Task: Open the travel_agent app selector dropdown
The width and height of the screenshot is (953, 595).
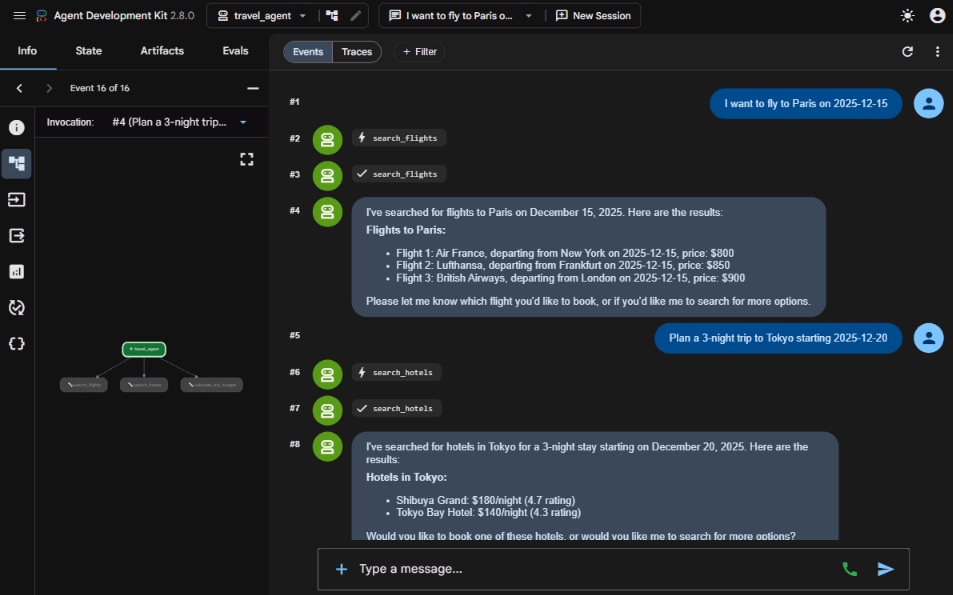Action: pyautogui.click(x=262, y=16)
